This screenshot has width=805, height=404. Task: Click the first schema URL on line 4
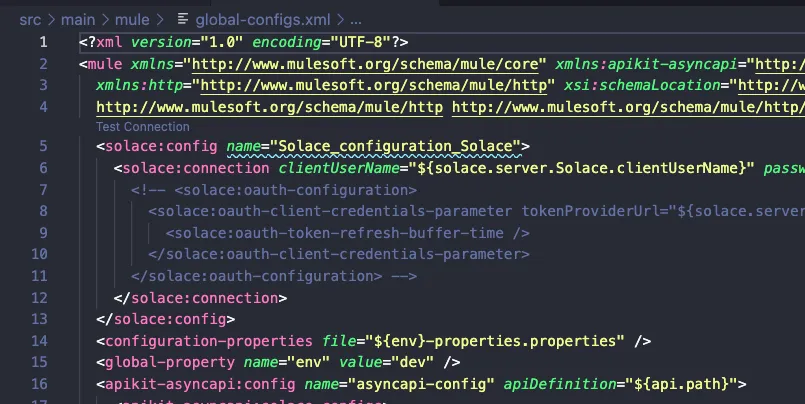(x=270, y=107)
